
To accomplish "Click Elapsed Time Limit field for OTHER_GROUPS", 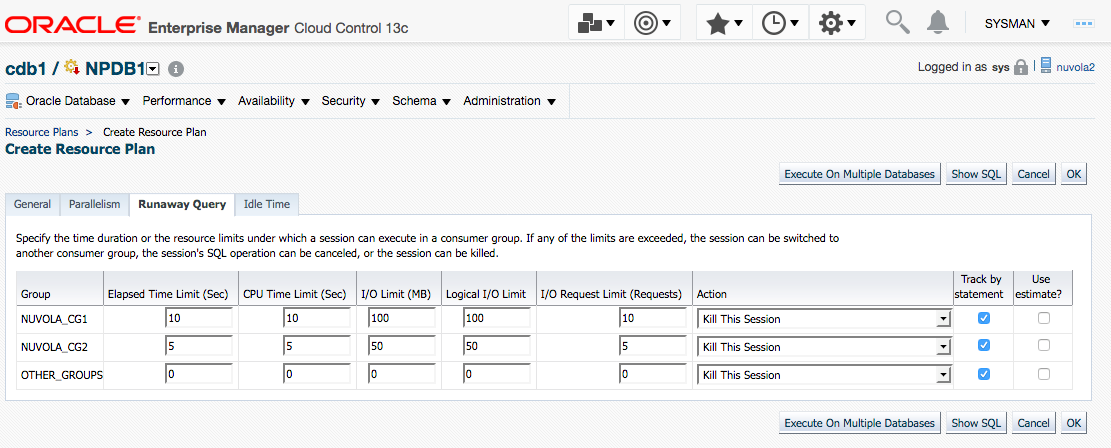I will click(x=198, y=375).
